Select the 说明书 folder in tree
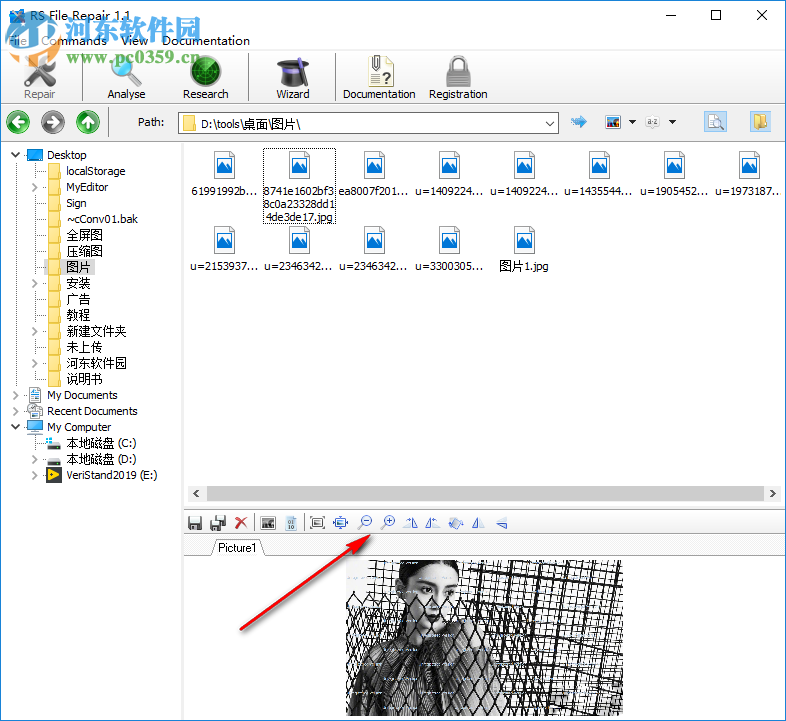The width and height of the screenshot is (786, 721). pyautogui.click(x=84, y=379)
